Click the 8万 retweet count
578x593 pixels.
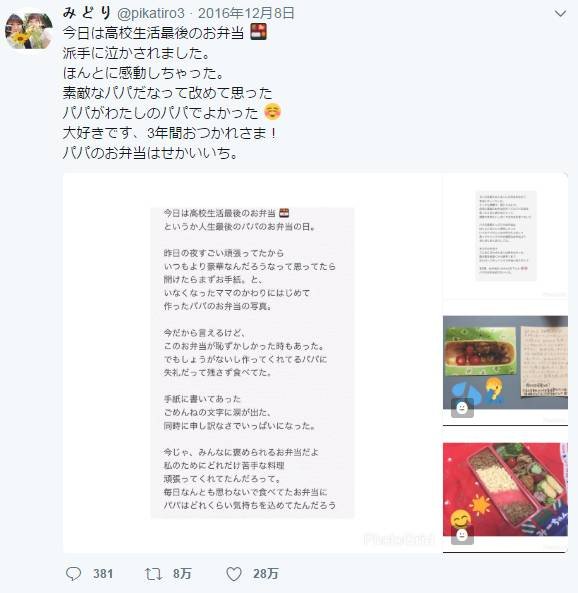[182, 574]
